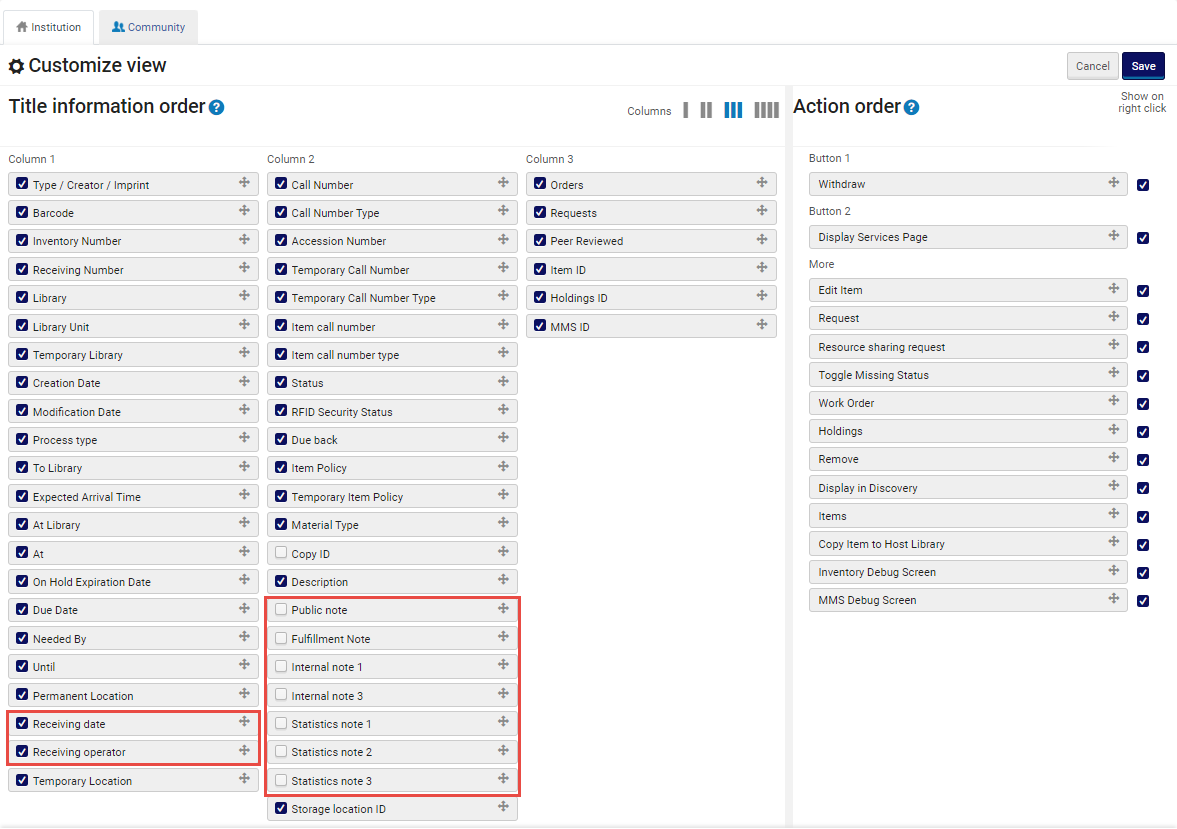Uncheck the Barcode field checkbox
Image resolution: width=1177 pixels, height=829 pixels.
[22, 212]
